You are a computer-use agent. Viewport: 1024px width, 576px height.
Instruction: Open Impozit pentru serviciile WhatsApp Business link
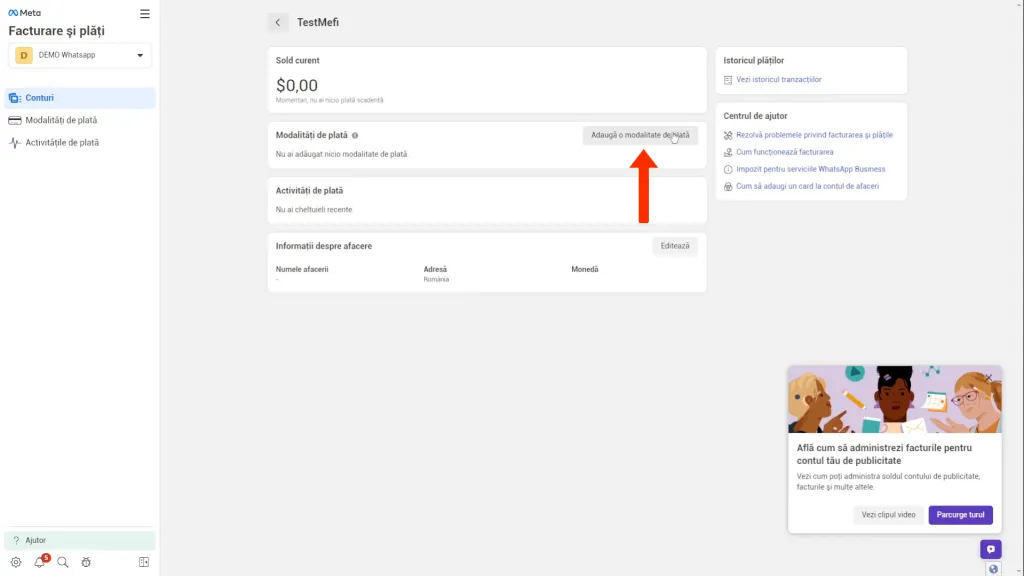pyautogui.click(x=810, y=169)
